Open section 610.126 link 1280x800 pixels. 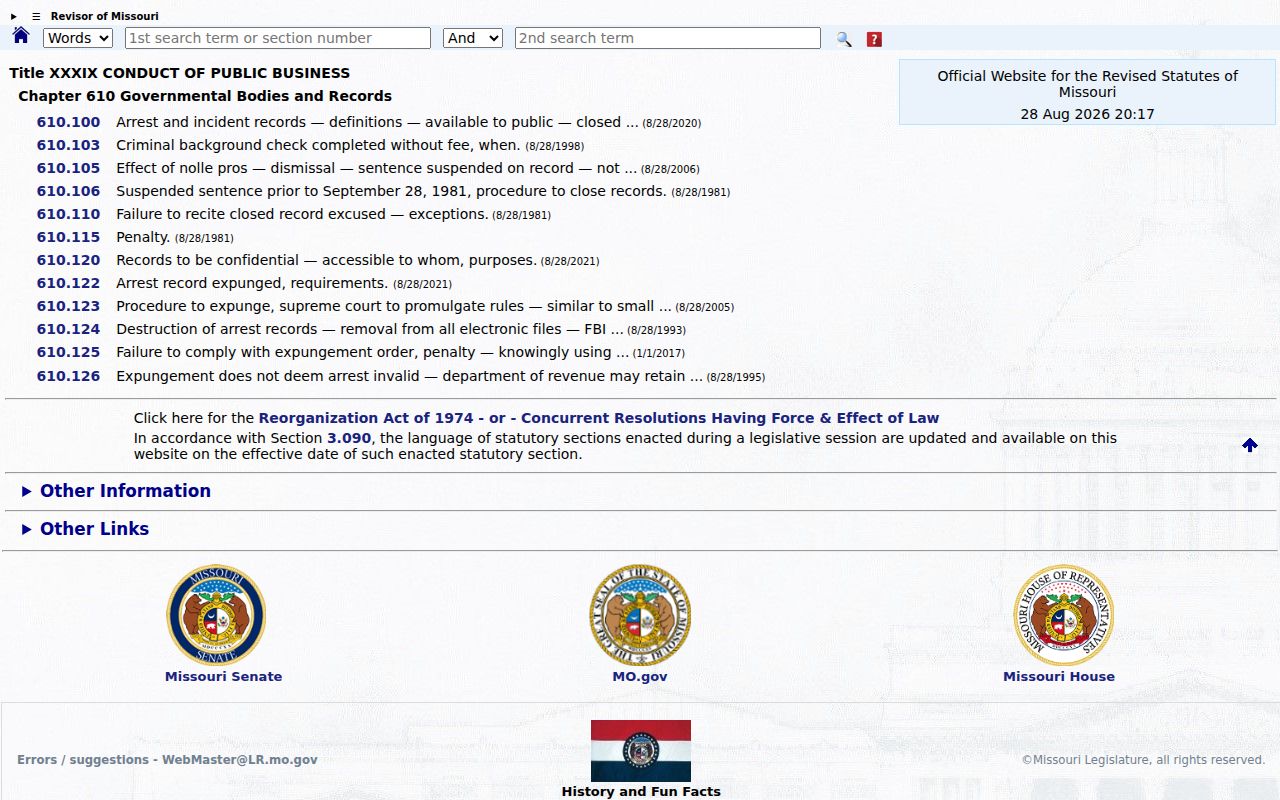(68, 376)
